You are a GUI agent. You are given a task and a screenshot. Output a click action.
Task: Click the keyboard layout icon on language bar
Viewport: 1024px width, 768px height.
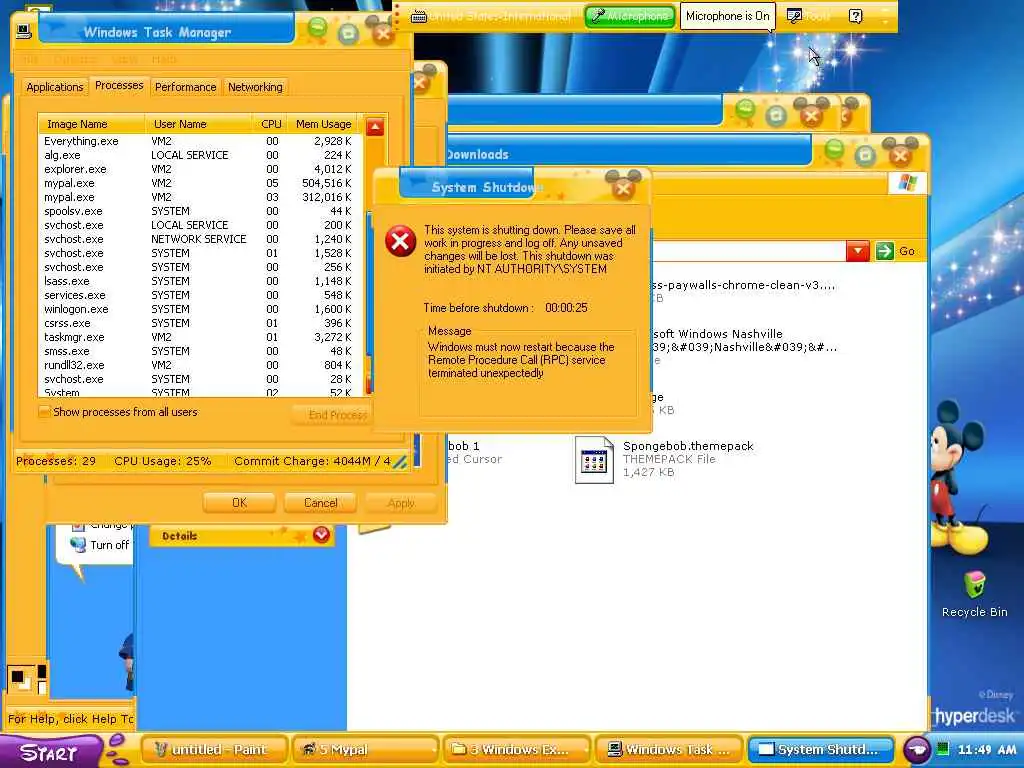[x=419, y=16]
